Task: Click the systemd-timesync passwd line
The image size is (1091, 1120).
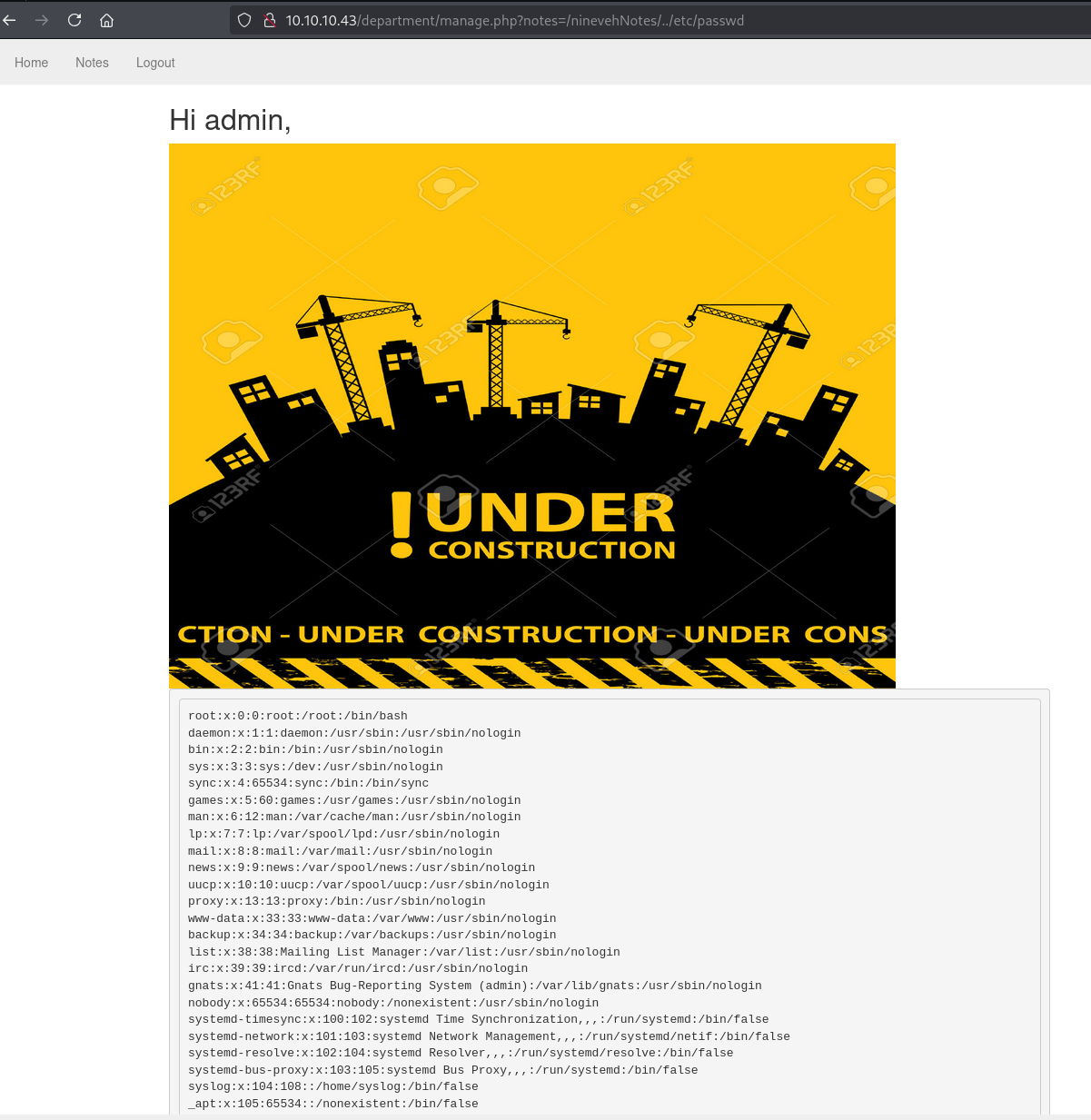Action: pos(479,1019)
